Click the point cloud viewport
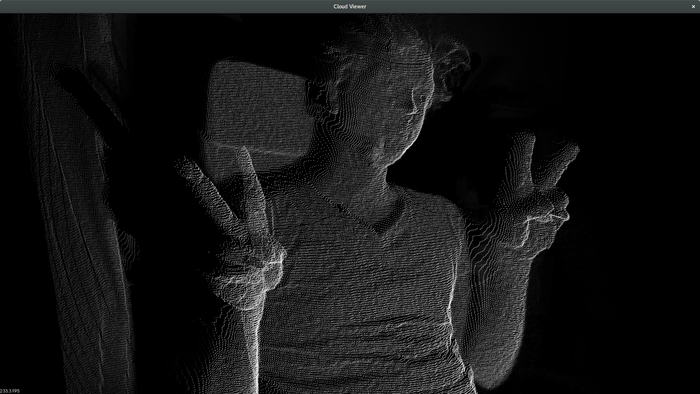 (350, 203)
